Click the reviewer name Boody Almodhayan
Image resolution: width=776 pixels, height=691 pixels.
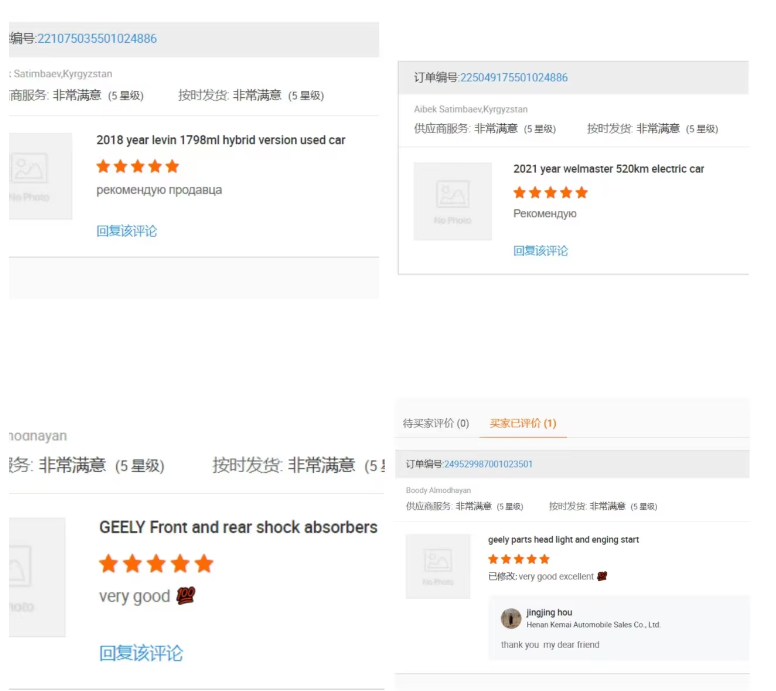pos(438,491)
